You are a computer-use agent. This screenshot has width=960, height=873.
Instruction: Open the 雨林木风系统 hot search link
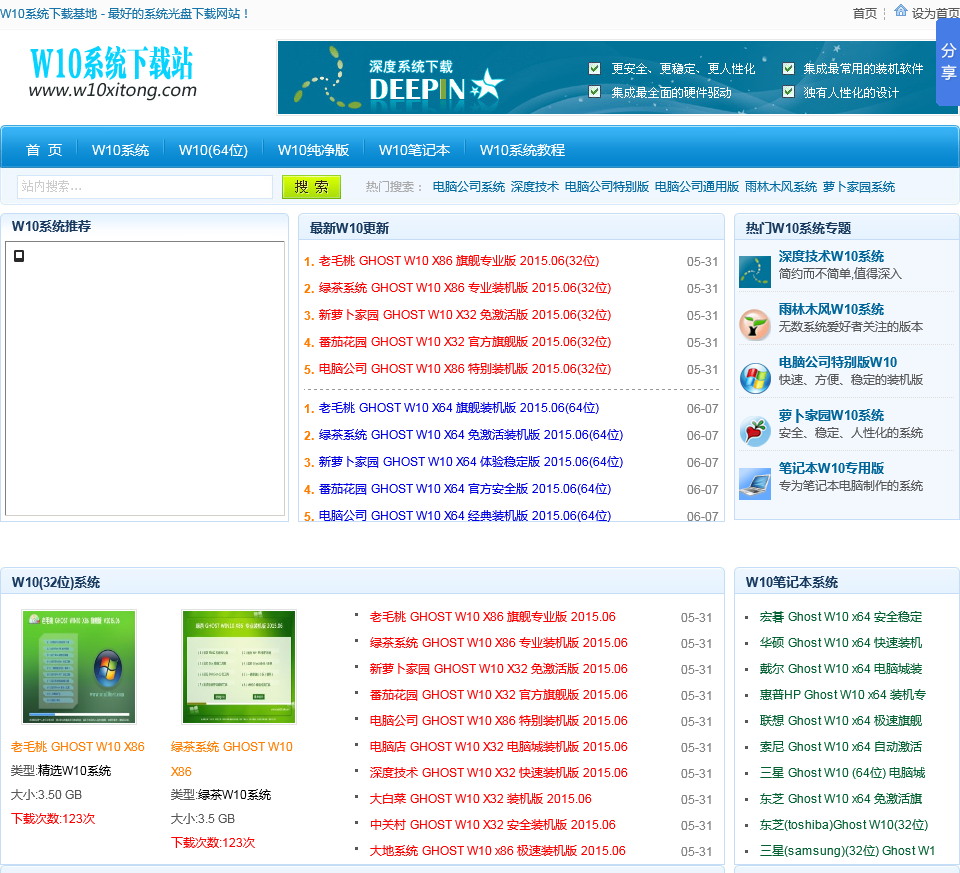click(781, 187)
